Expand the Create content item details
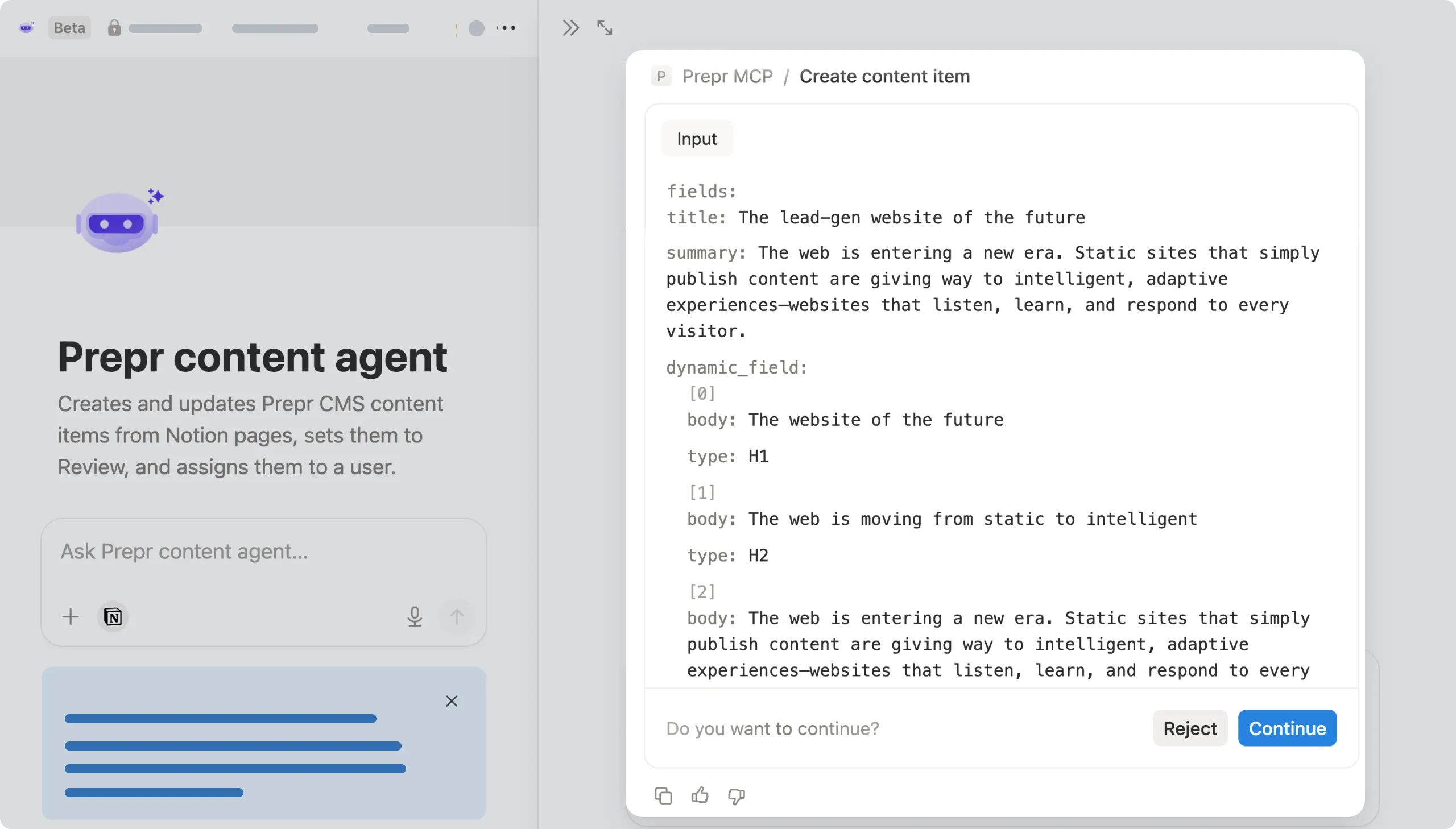 (884, 76)
